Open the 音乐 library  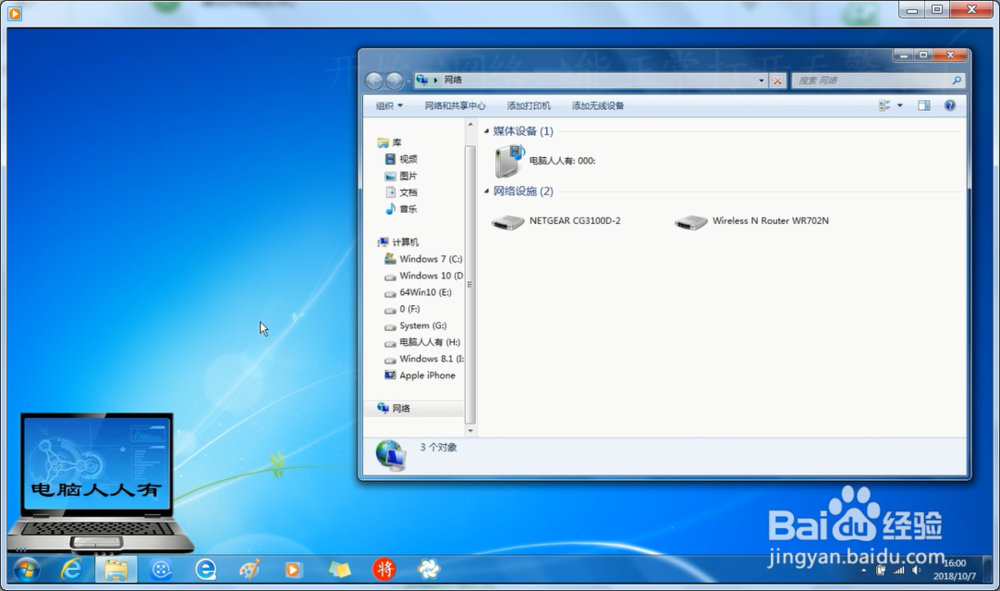coord(401,209)
